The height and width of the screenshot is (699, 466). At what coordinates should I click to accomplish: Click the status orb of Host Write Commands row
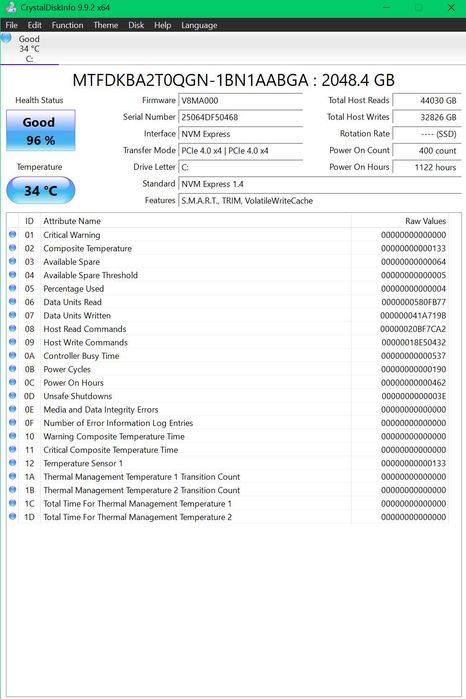pyautogui.click(x=12, y=342)
